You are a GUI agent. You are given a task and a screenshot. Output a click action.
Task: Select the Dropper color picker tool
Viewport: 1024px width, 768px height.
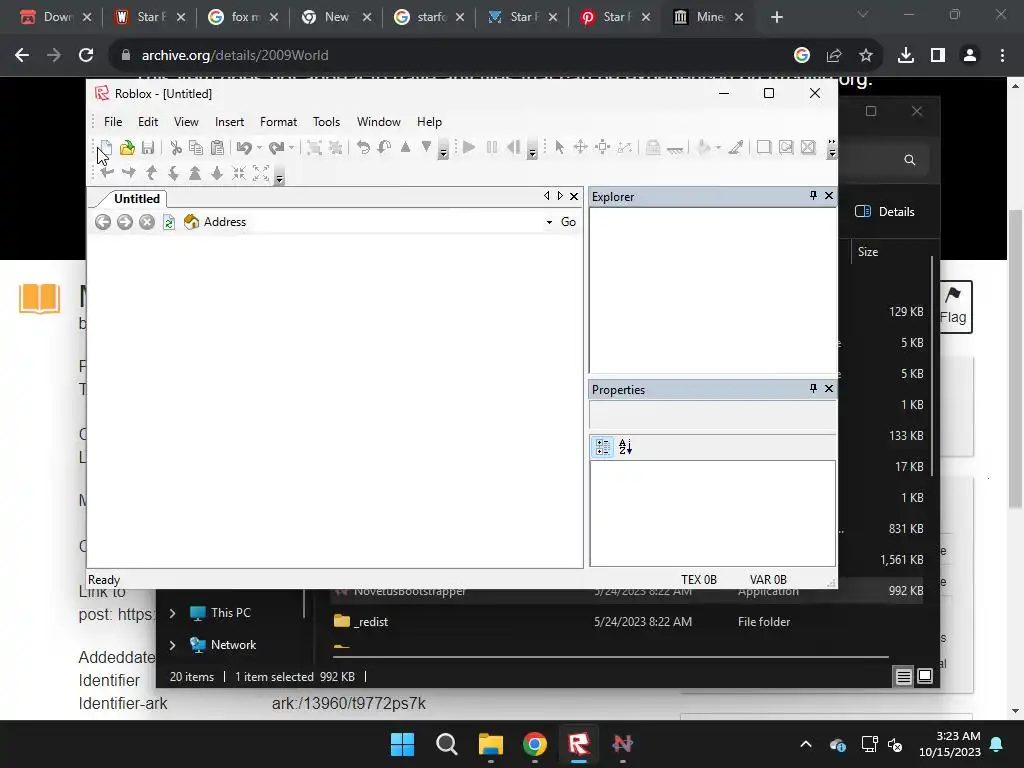click(x=736, y=148)
